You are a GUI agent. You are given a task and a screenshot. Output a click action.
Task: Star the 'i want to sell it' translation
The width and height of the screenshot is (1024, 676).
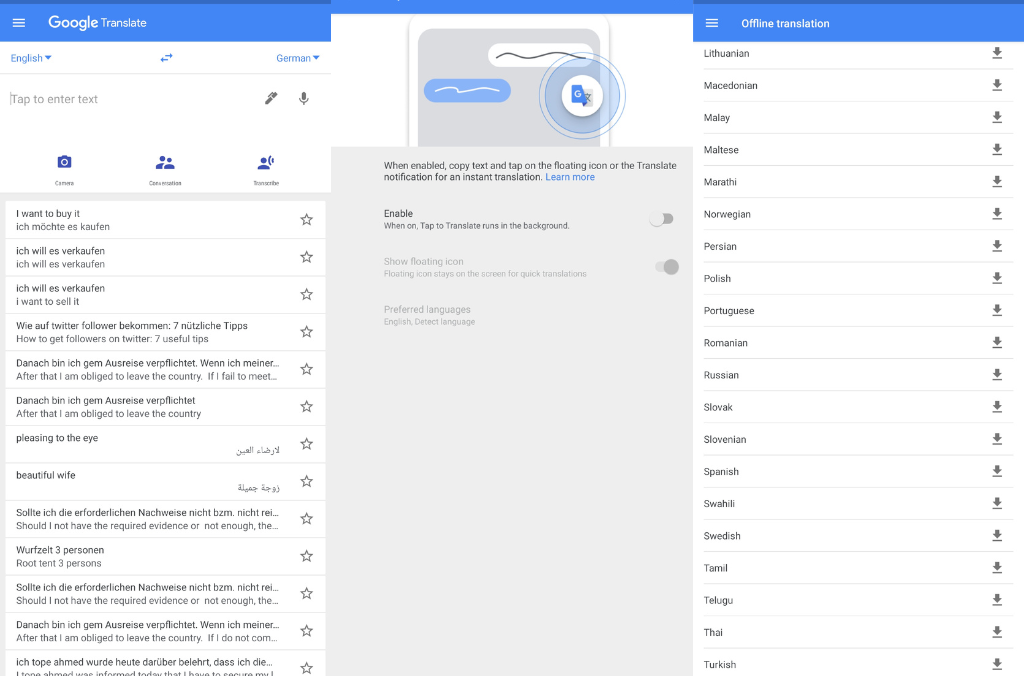(x=306, y=295)
